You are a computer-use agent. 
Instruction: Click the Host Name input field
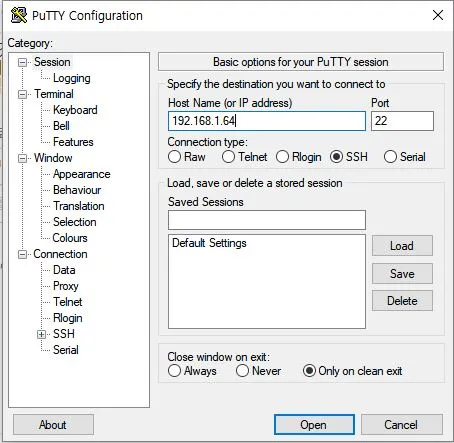tap(267, 121)
